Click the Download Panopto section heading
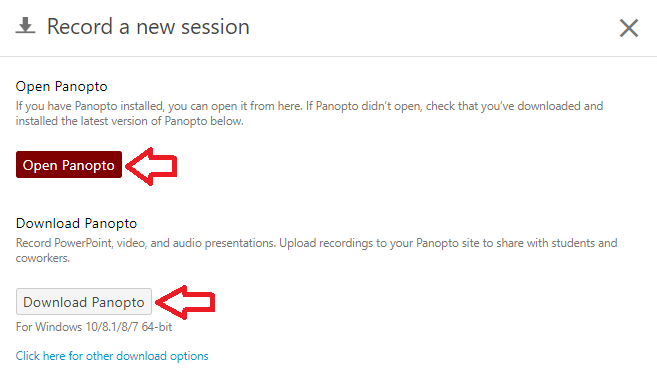657x383 pixels. tap(76, 223)
